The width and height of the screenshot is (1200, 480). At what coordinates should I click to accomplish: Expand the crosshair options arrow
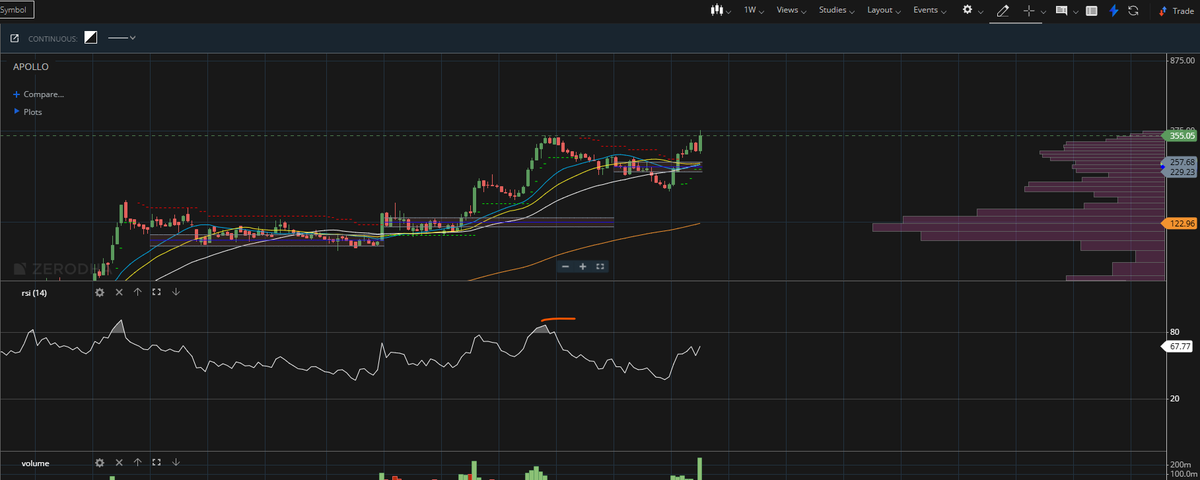[1043, 11]
